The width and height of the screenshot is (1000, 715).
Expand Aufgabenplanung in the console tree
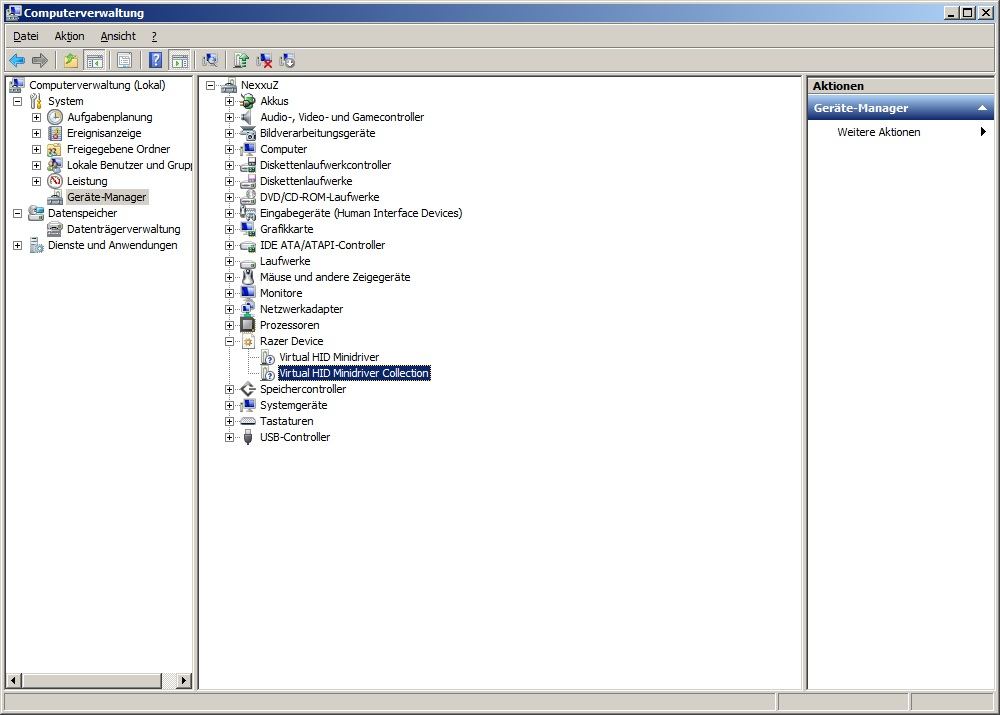36,117
